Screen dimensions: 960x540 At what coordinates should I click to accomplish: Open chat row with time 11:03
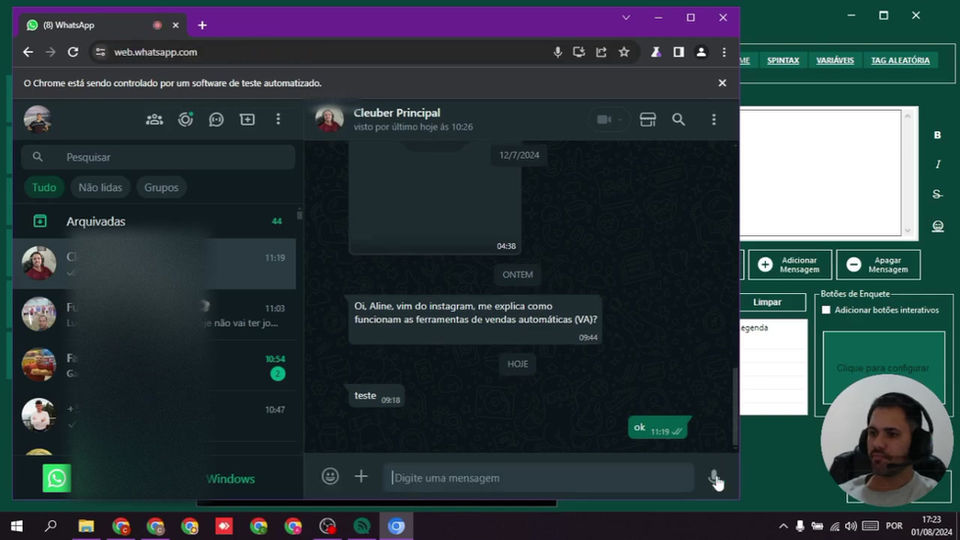[x=154, y=314]
